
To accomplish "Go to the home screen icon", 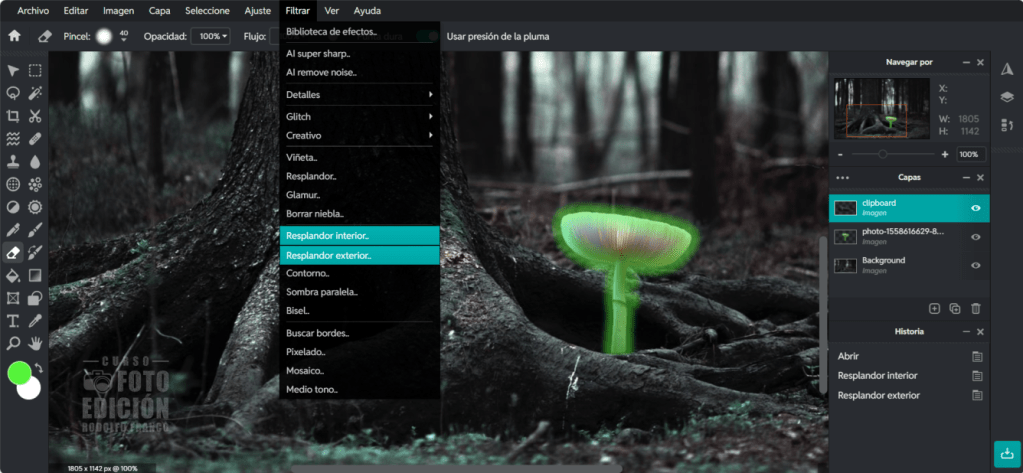I will pos(14,36).
